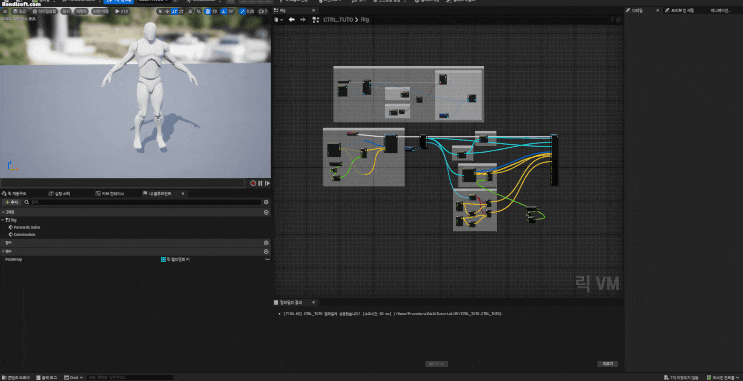This screenshot has width=743, height=381.
Task: Toggle grid position snapping in viewport toolbar
Action: [208, 11]
